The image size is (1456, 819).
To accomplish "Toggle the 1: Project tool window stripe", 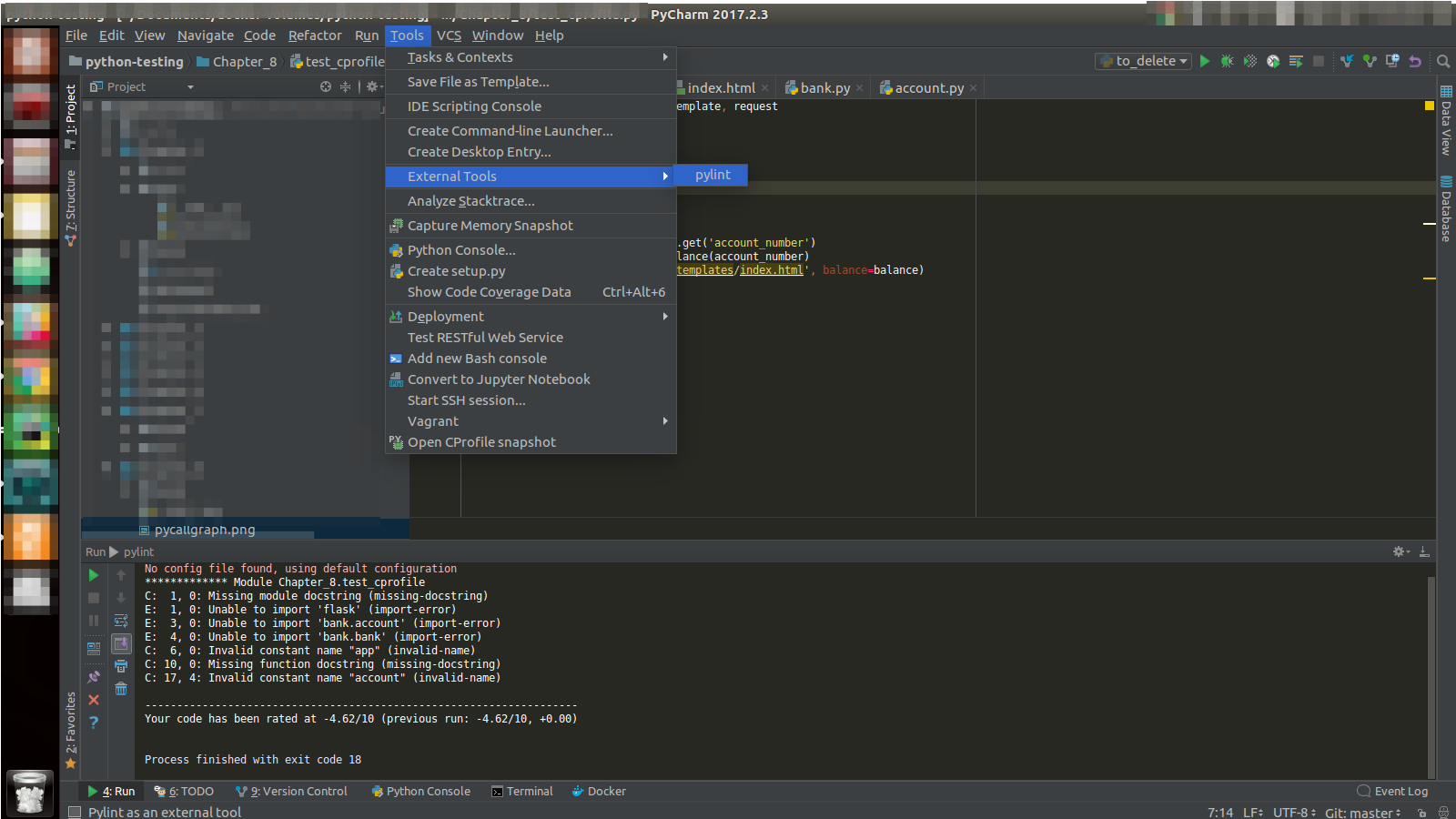I will pos(71,116).
